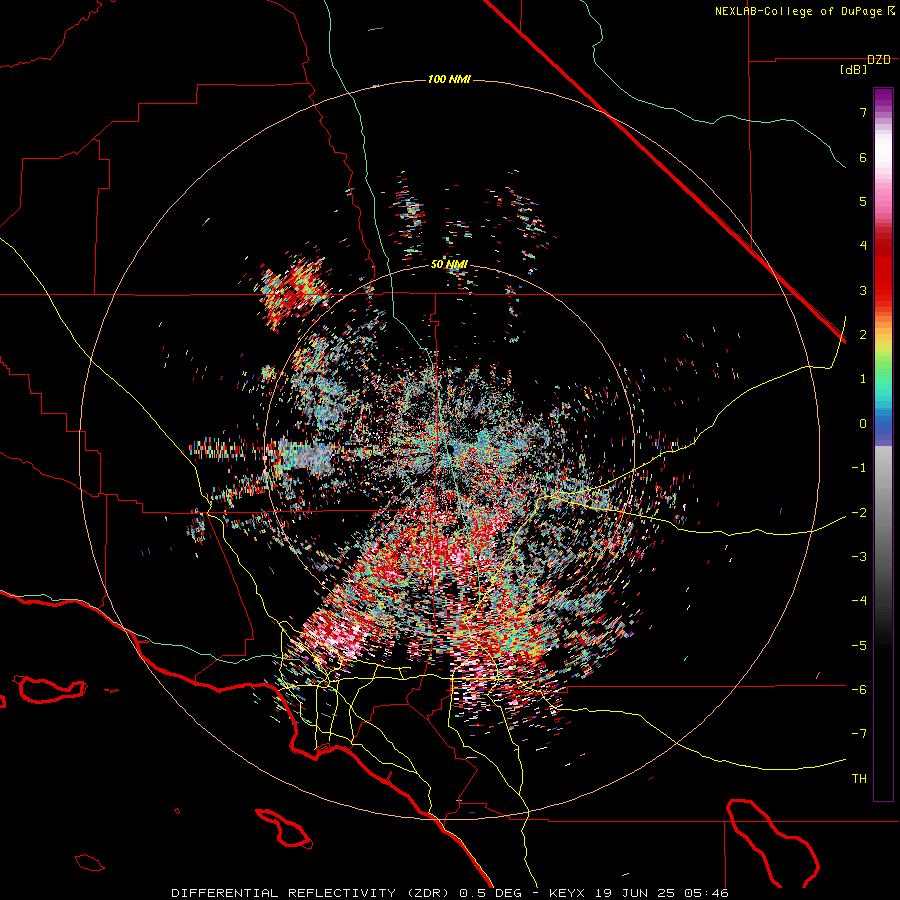Click the 6 value on the color scale

coord(863,157)
